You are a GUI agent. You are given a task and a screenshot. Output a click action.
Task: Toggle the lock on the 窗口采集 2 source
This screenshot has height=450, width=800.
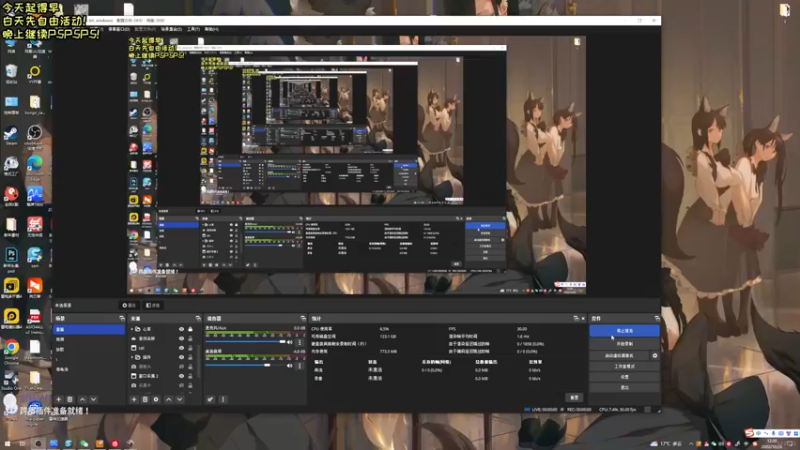pyautogui.click(x=190, y=376)
